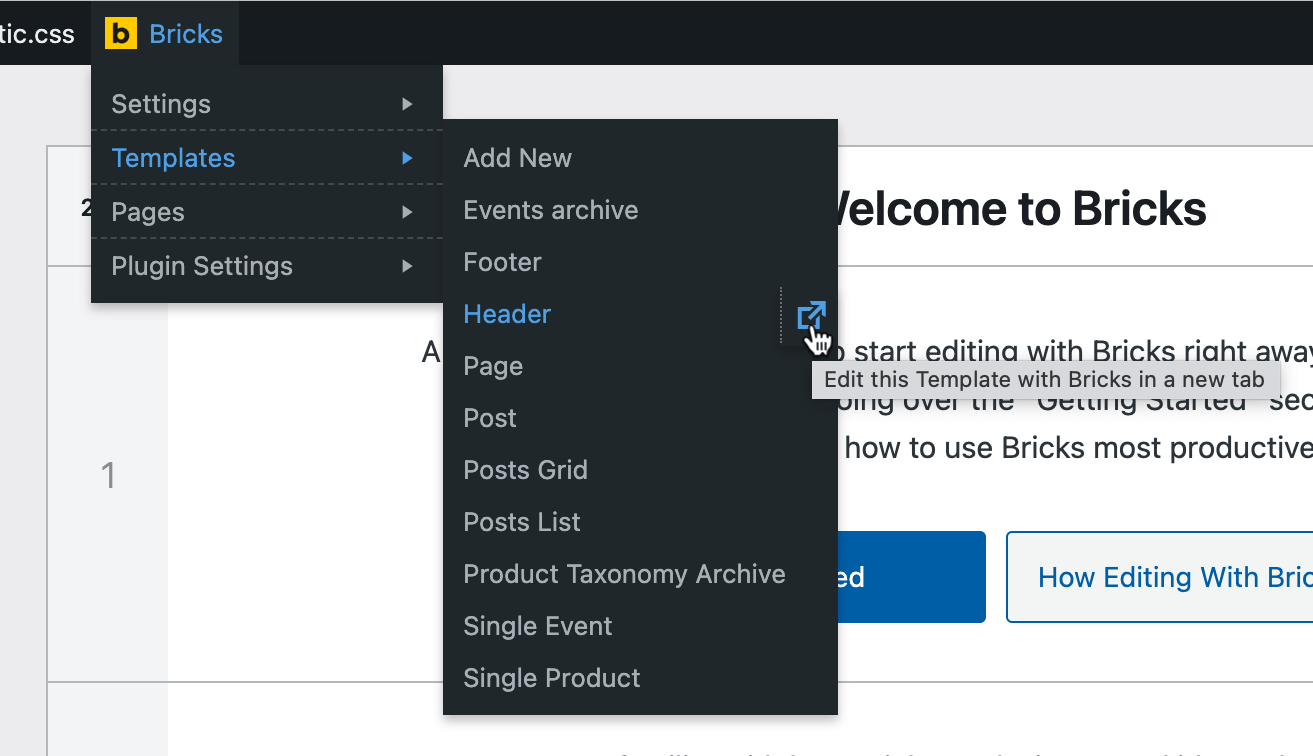Click the yellow Bricks logo icon
1313x756 pixels.
point(120,34)
